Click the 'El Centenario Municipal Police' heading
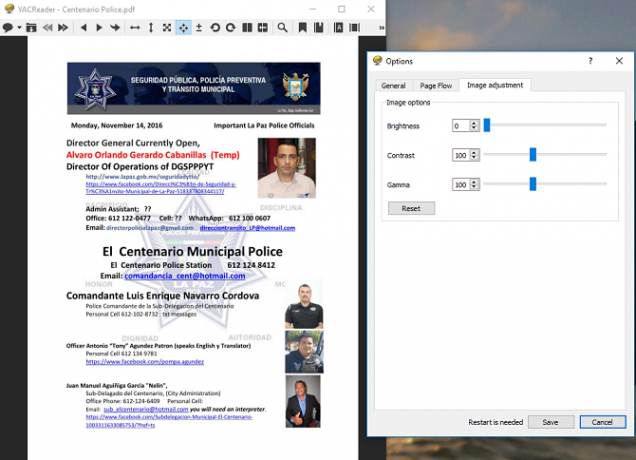This screenshot has width=636, height=460. point(192,251)
